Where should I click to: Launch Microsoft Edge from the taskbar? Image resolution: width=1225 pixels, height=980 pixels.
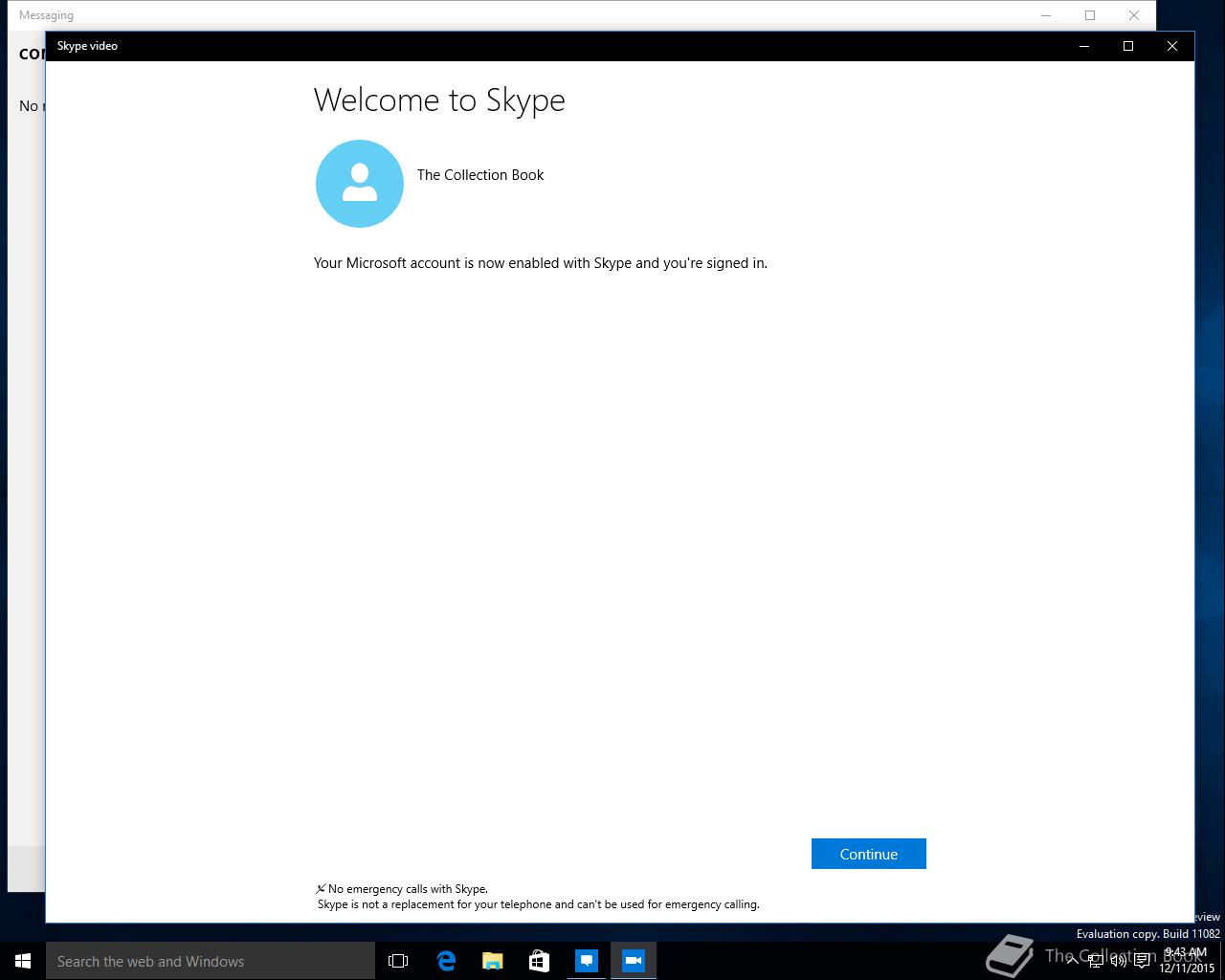[x=446, y=961]
